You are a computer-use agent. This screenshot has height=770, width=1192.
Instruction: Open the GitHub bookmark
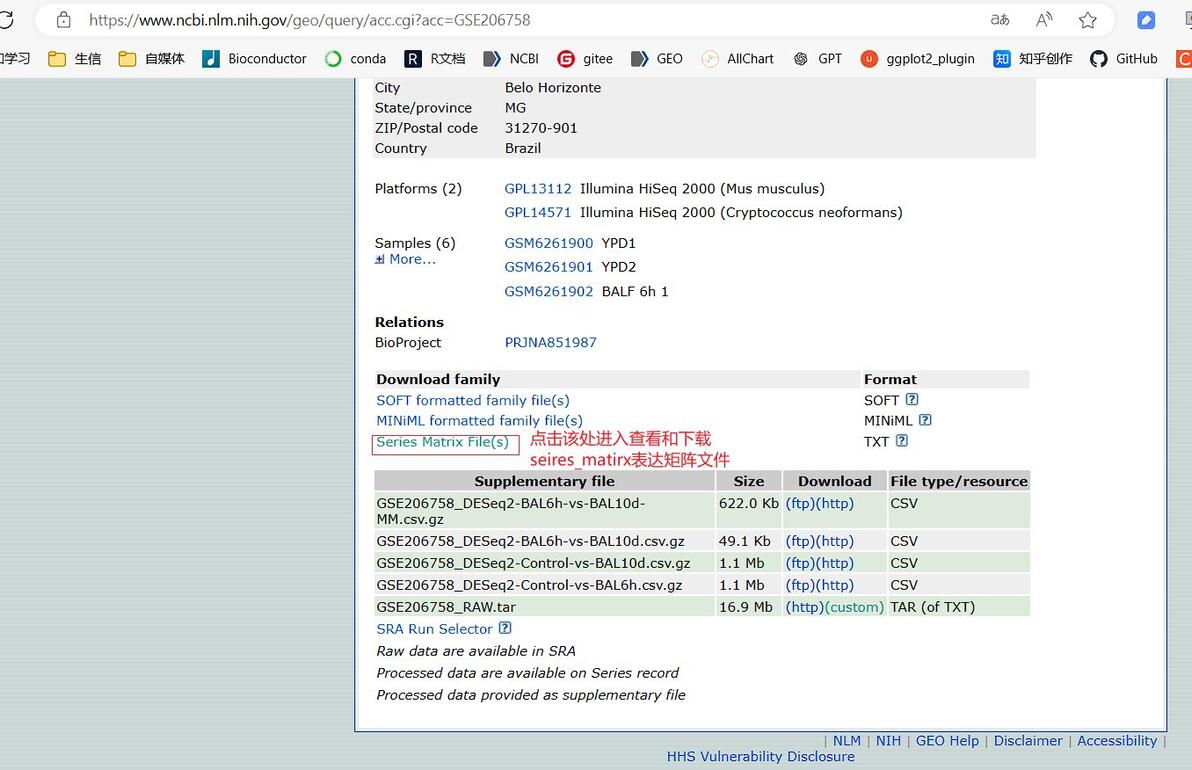tap(1124, 59)
